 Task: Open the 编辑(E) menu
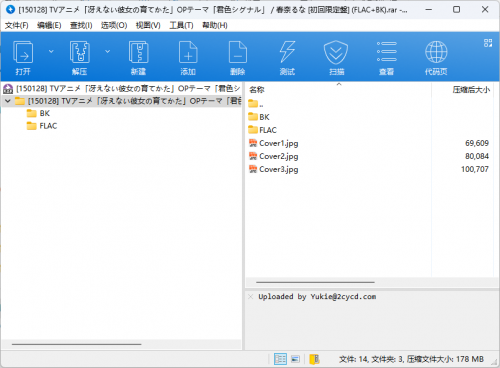[49, 25]
